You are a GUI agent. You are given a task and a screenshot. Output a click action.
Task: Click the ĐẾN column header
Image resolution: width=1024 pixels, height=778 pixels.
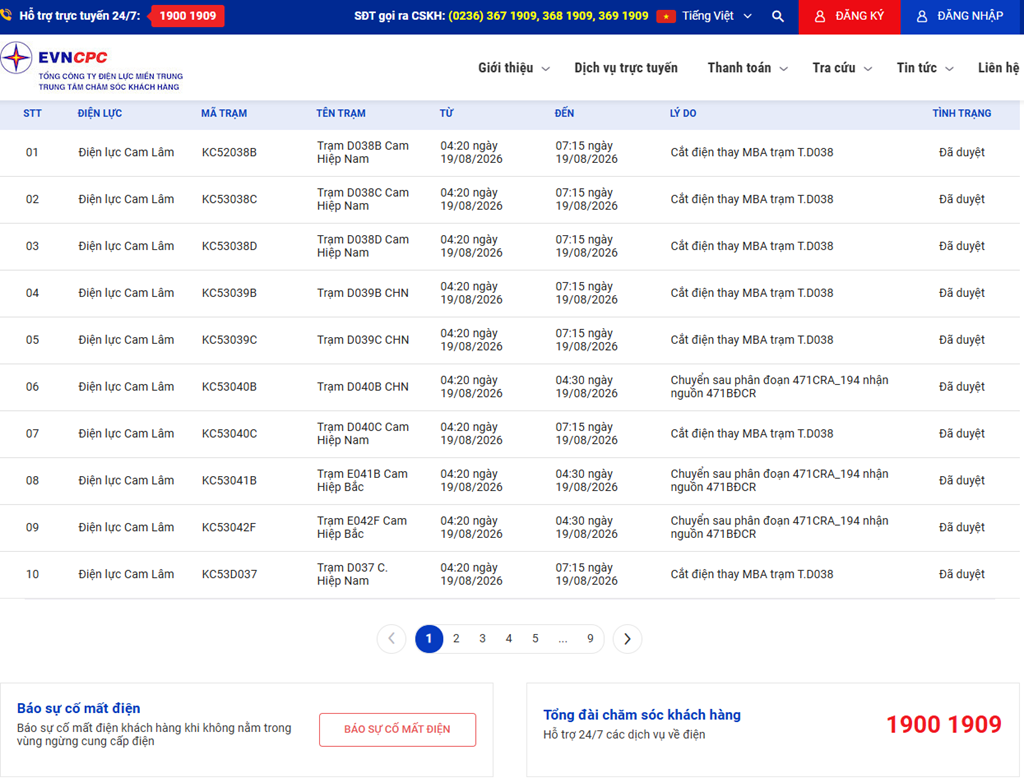(564, 114)
